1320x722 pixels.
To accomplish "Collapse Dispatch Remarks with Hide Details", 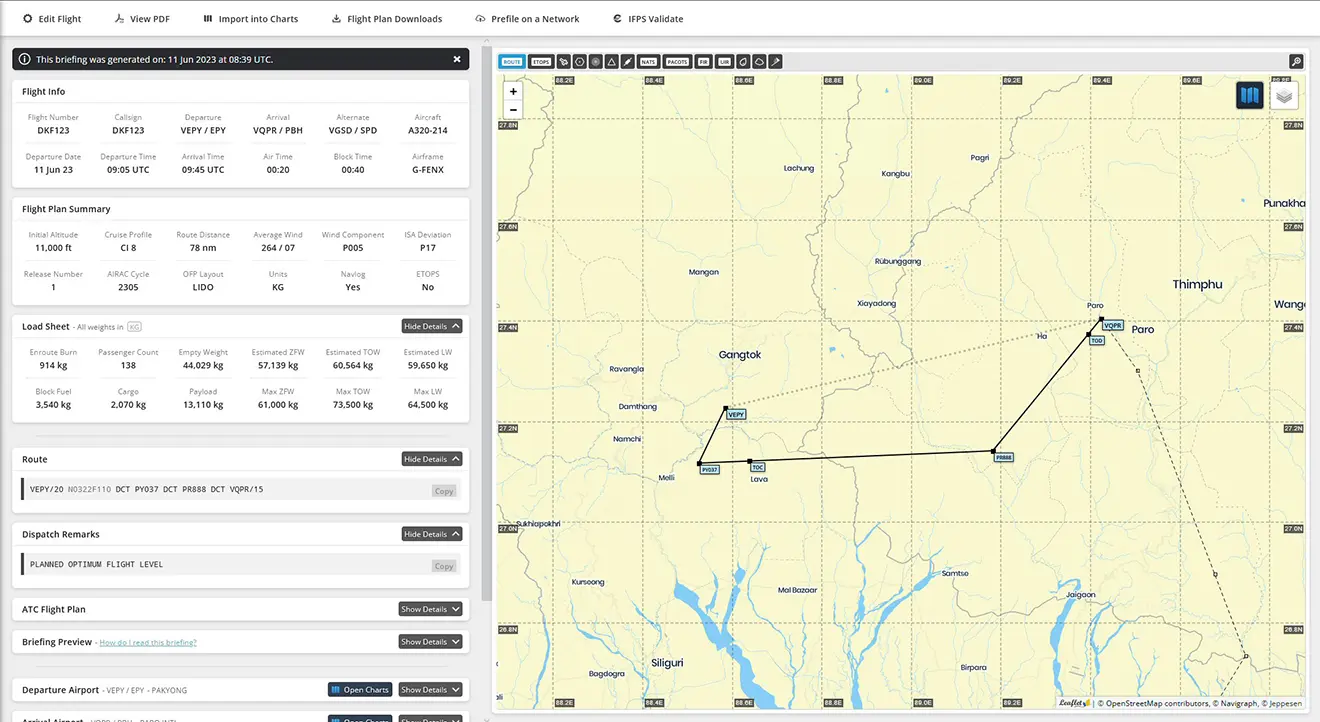I will [x=432, y=534].
